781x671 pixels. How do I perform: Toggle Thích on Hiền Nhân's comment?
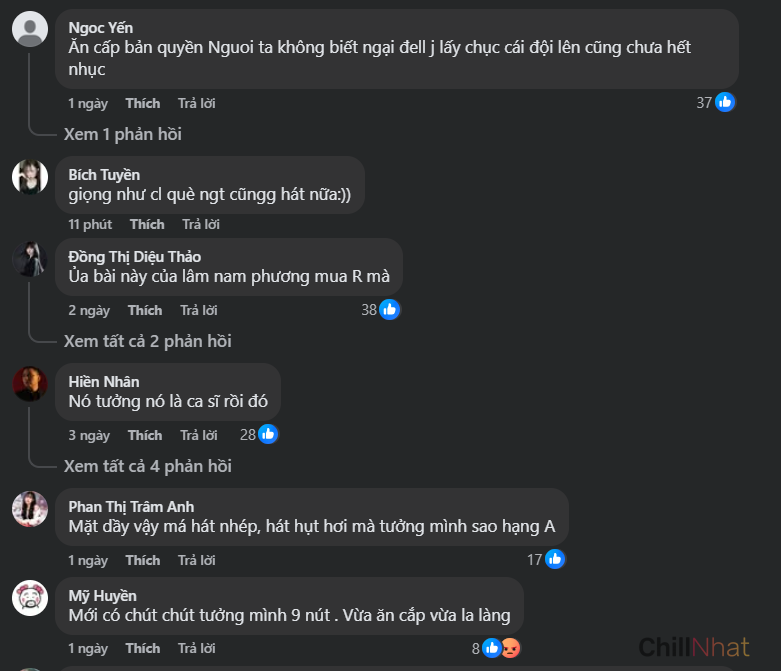145,435
